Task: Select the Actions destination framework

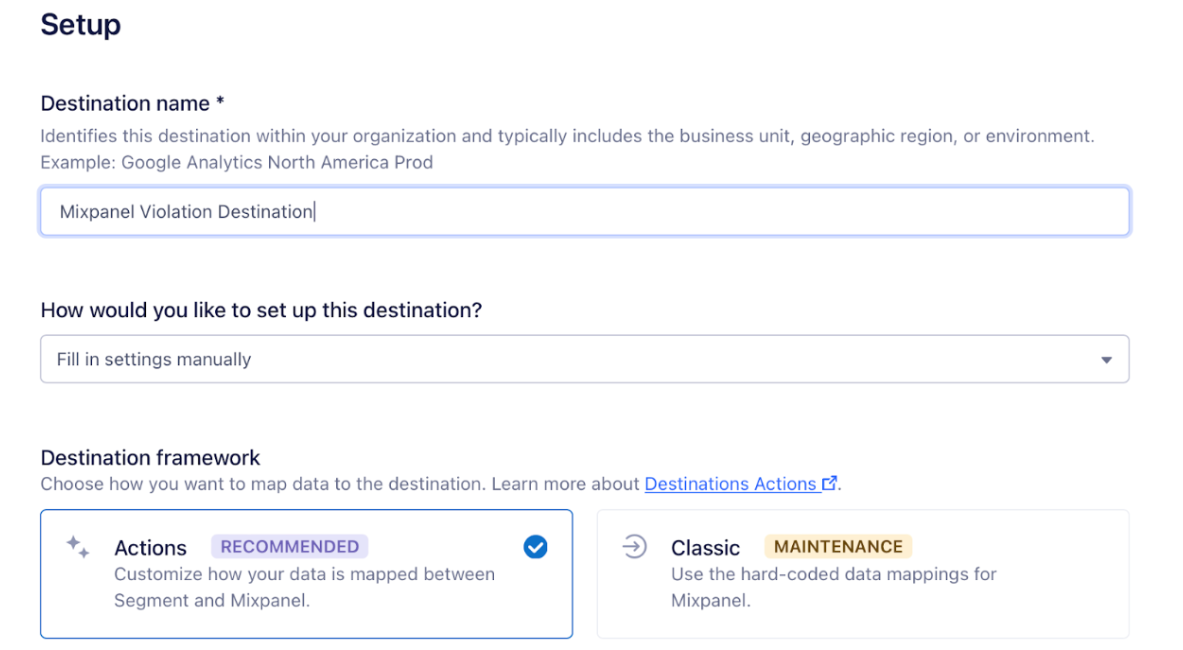Action: click(x=306, y=574)
